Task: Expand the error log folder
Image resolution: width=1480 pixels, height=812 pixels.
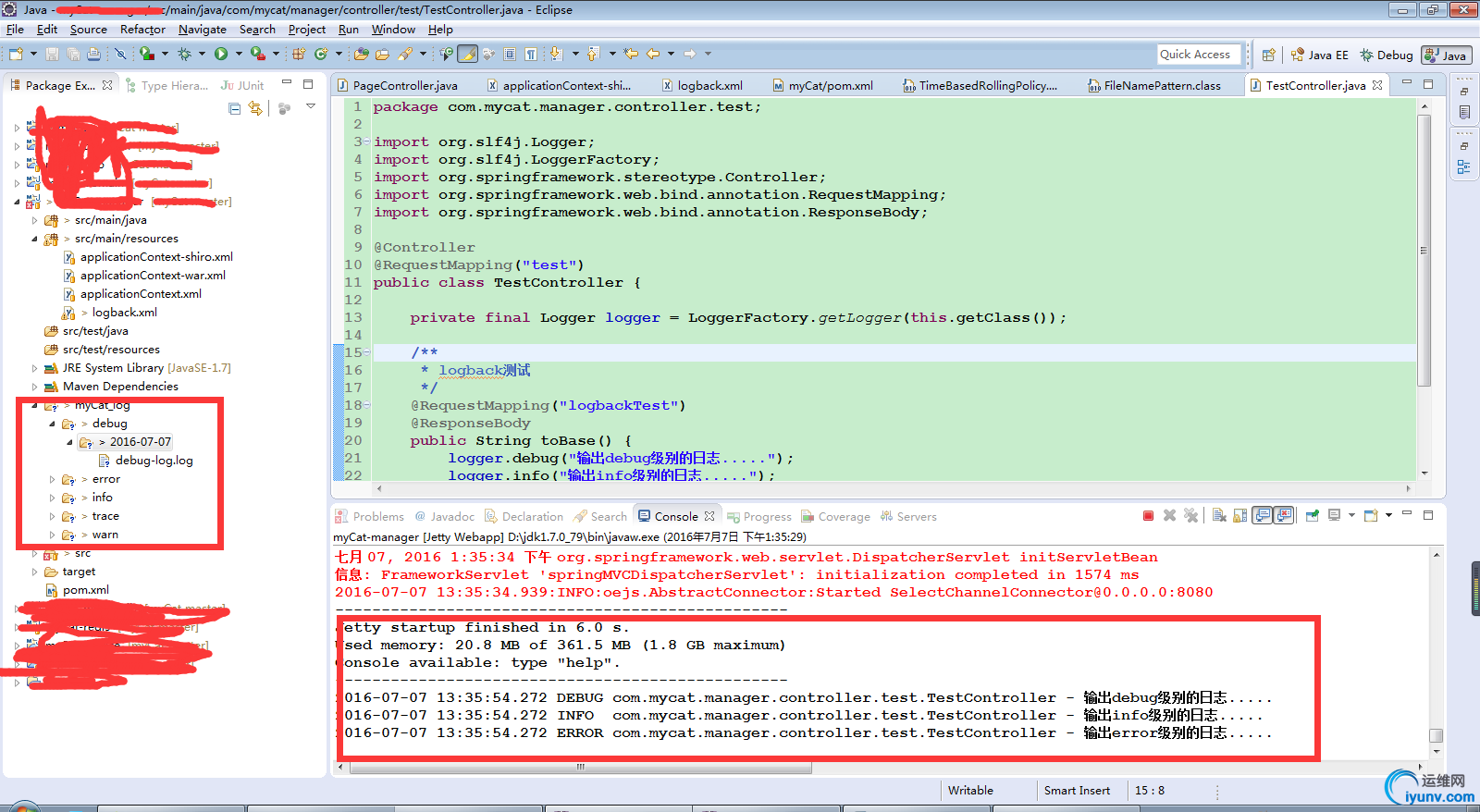Action: tap(52, 479)
